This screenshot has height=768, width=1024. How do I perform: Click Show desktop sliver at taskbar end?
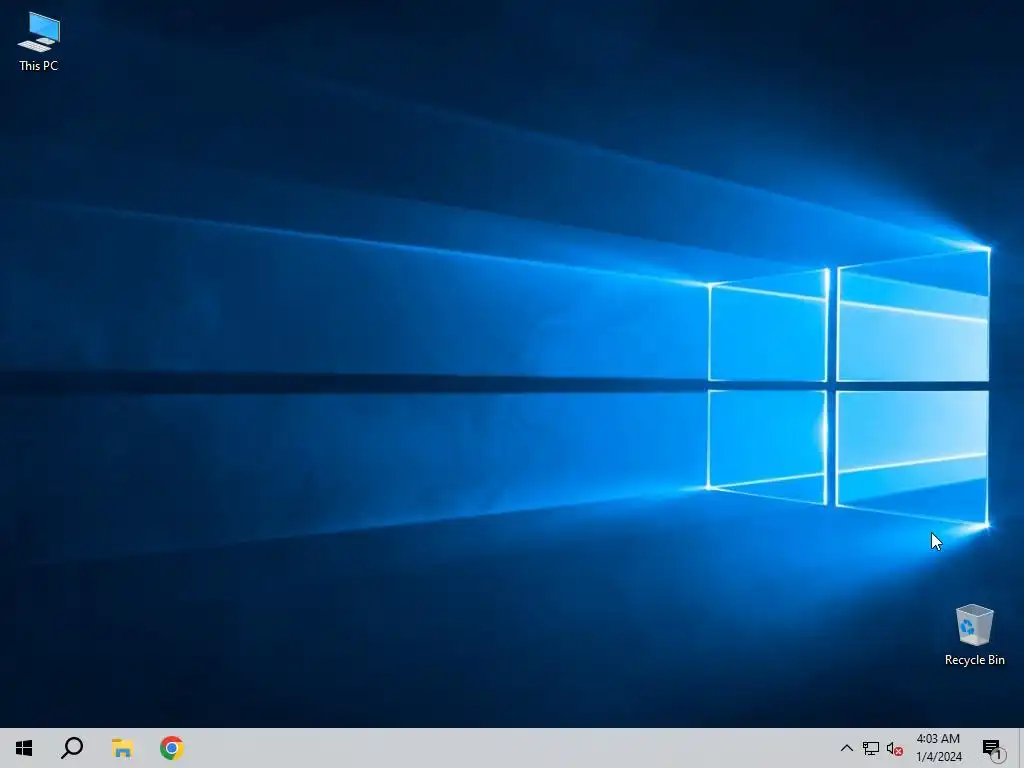point(1021,748)
